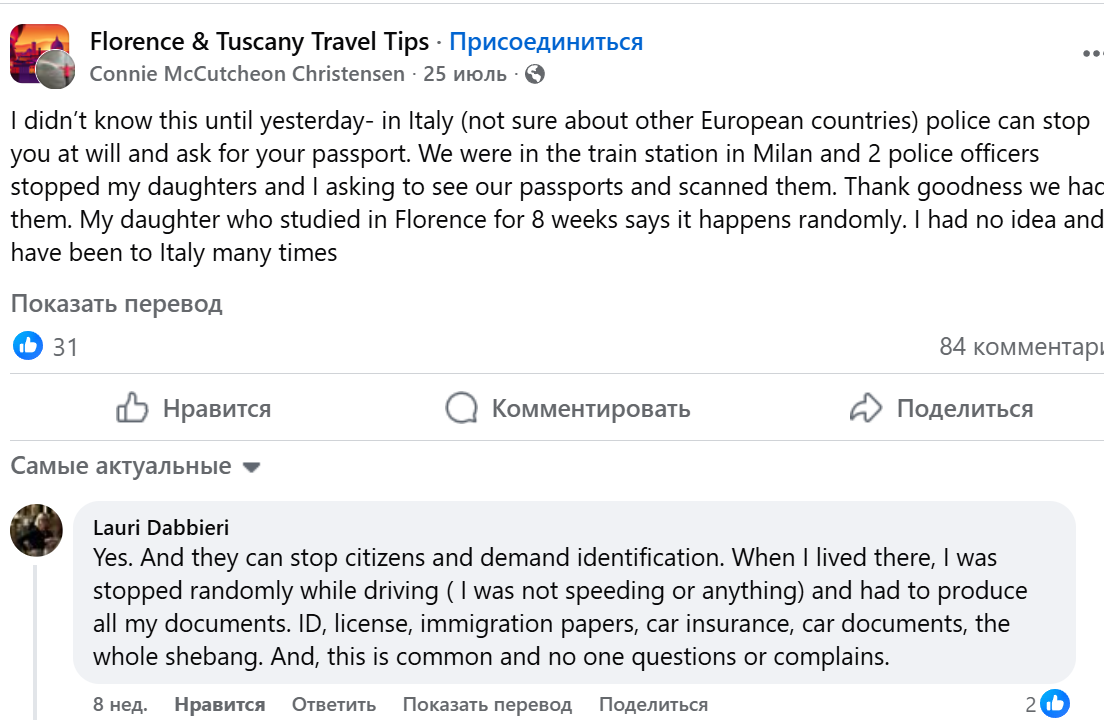Open Florence & Tuscany Travel Tips group
Screen dimensions: 1104x720
pyautogui.click(x=259, y=42)
